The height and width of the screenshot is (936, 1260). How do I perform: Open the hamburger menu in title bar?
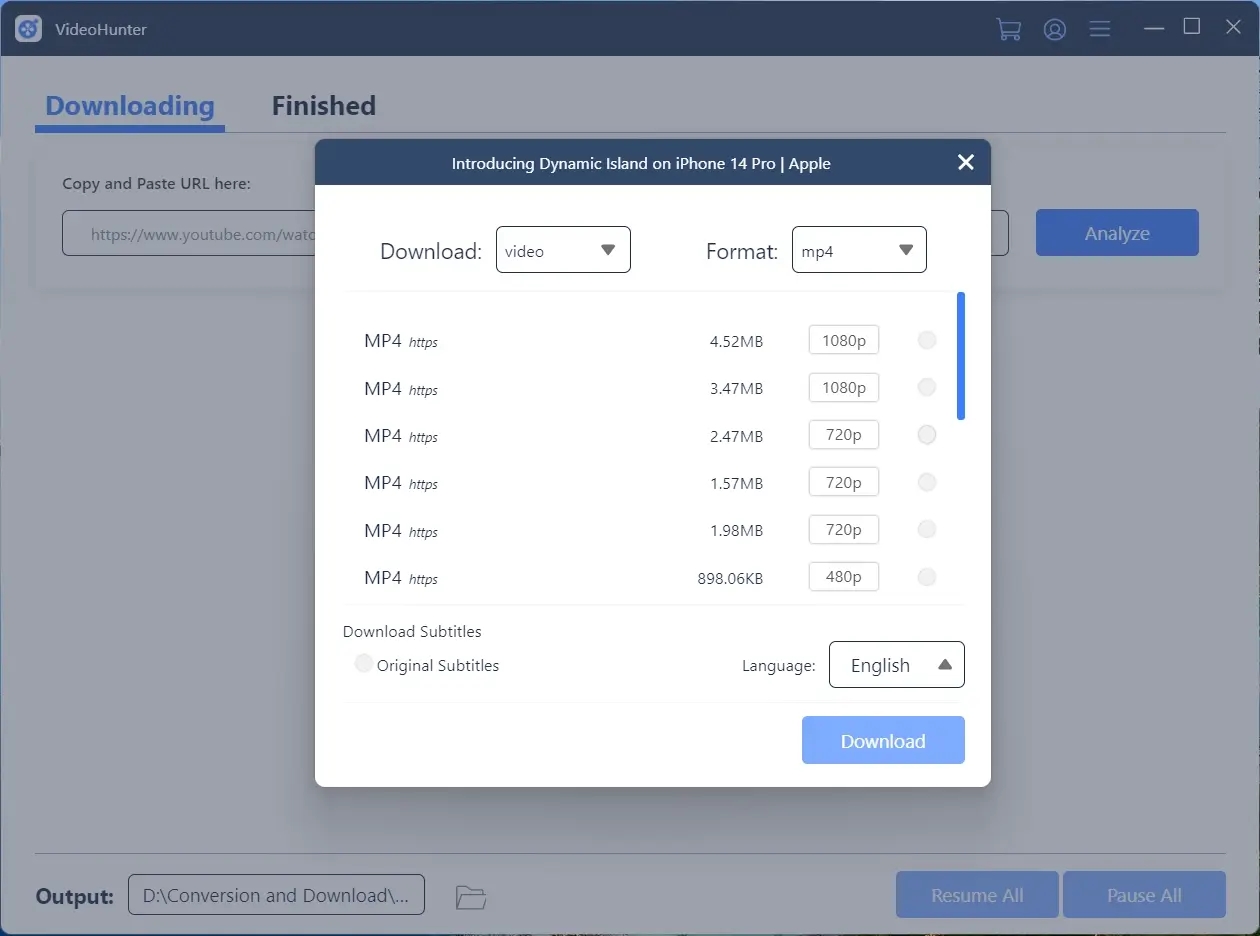coord(1100,29)
